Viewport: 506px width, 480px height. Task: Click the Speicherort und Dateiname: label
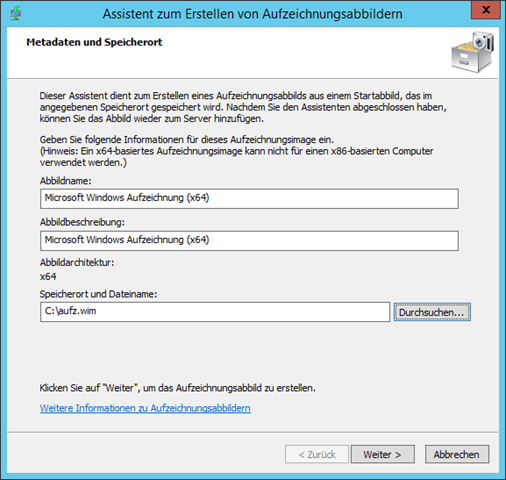point(98,294)
